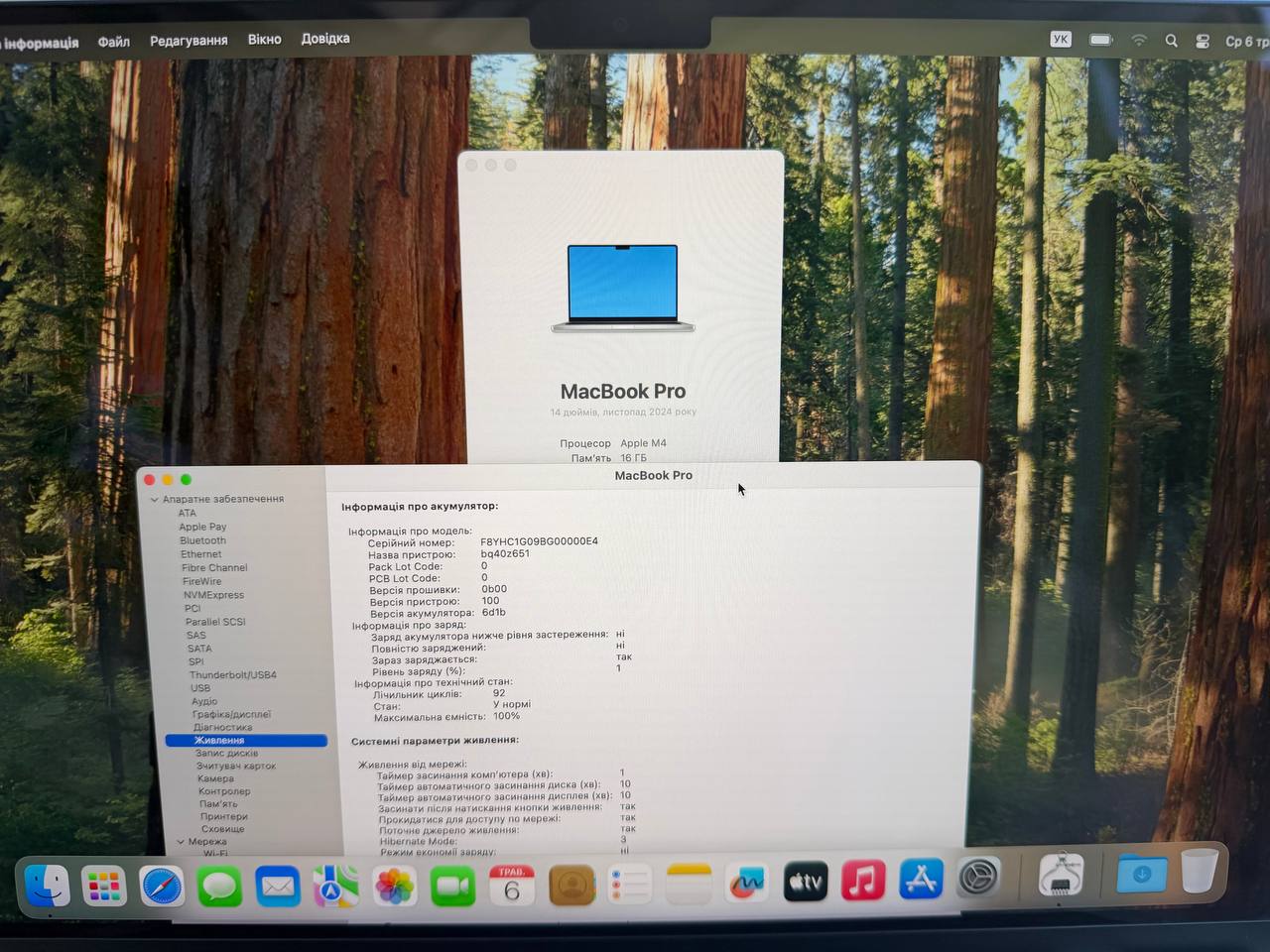Viewport: 1270px width, 952px height.
Task: Select Запис дисків in sidebar
Action: click(x=226, y=753)
